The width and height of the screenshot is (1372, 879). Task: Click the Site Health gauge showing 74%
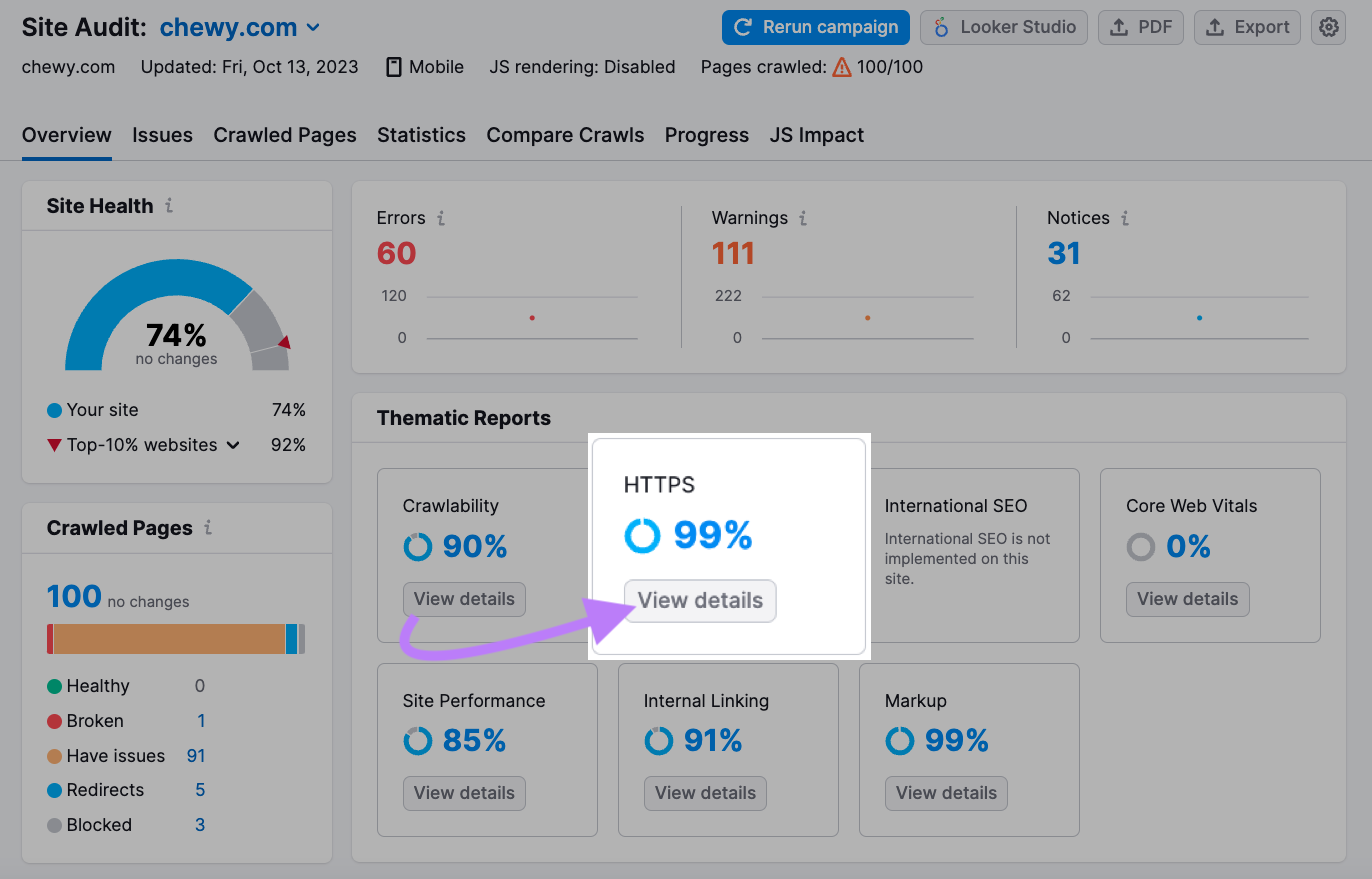pos(177,317)
